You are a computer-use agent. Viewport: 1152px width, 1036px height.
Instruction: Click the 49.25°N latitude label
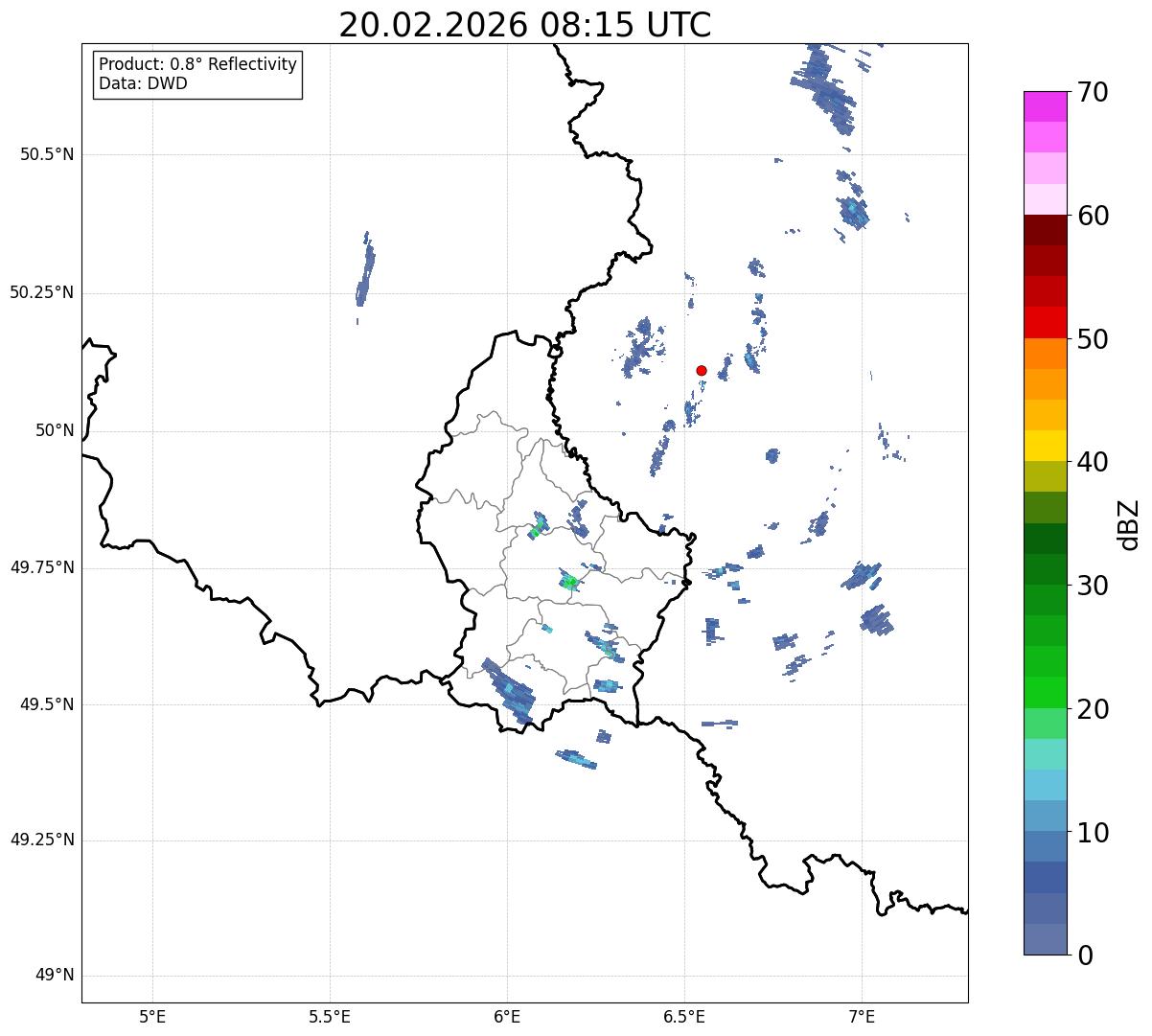click(41, 840)
